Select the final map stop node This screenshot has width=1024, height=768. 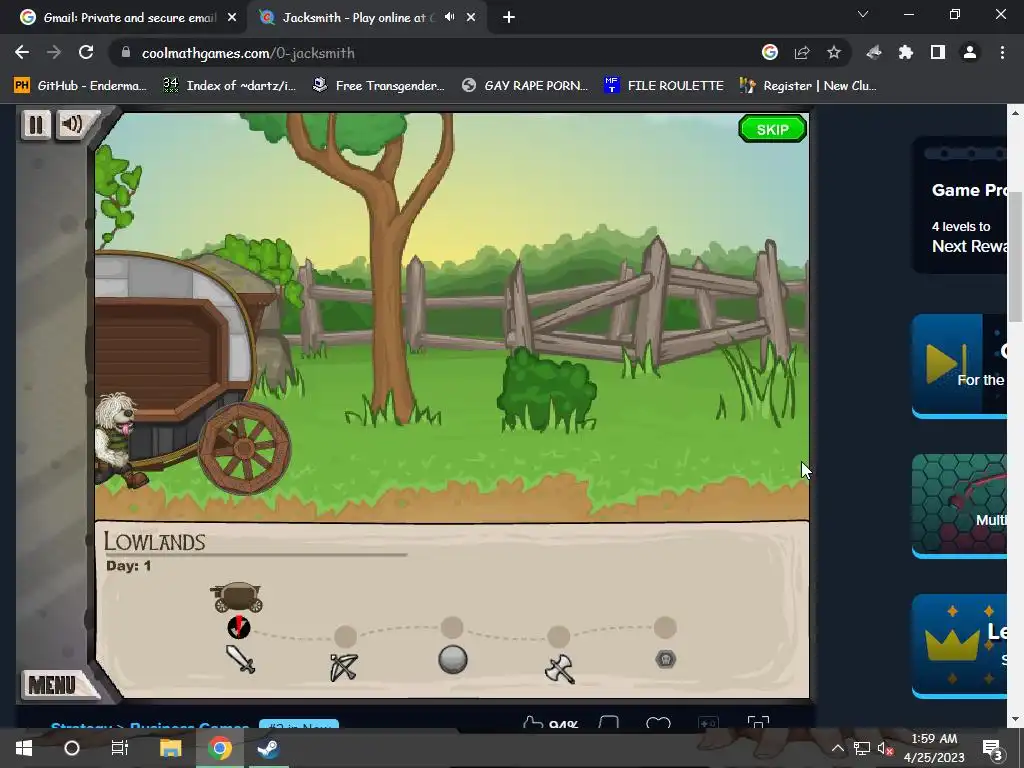click(665, 628)
